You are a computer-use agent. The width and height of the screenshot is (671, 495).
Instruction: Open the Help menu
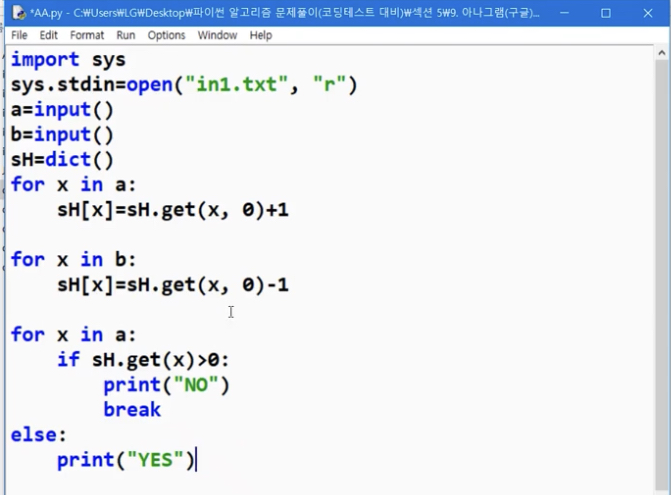[261, 35]
